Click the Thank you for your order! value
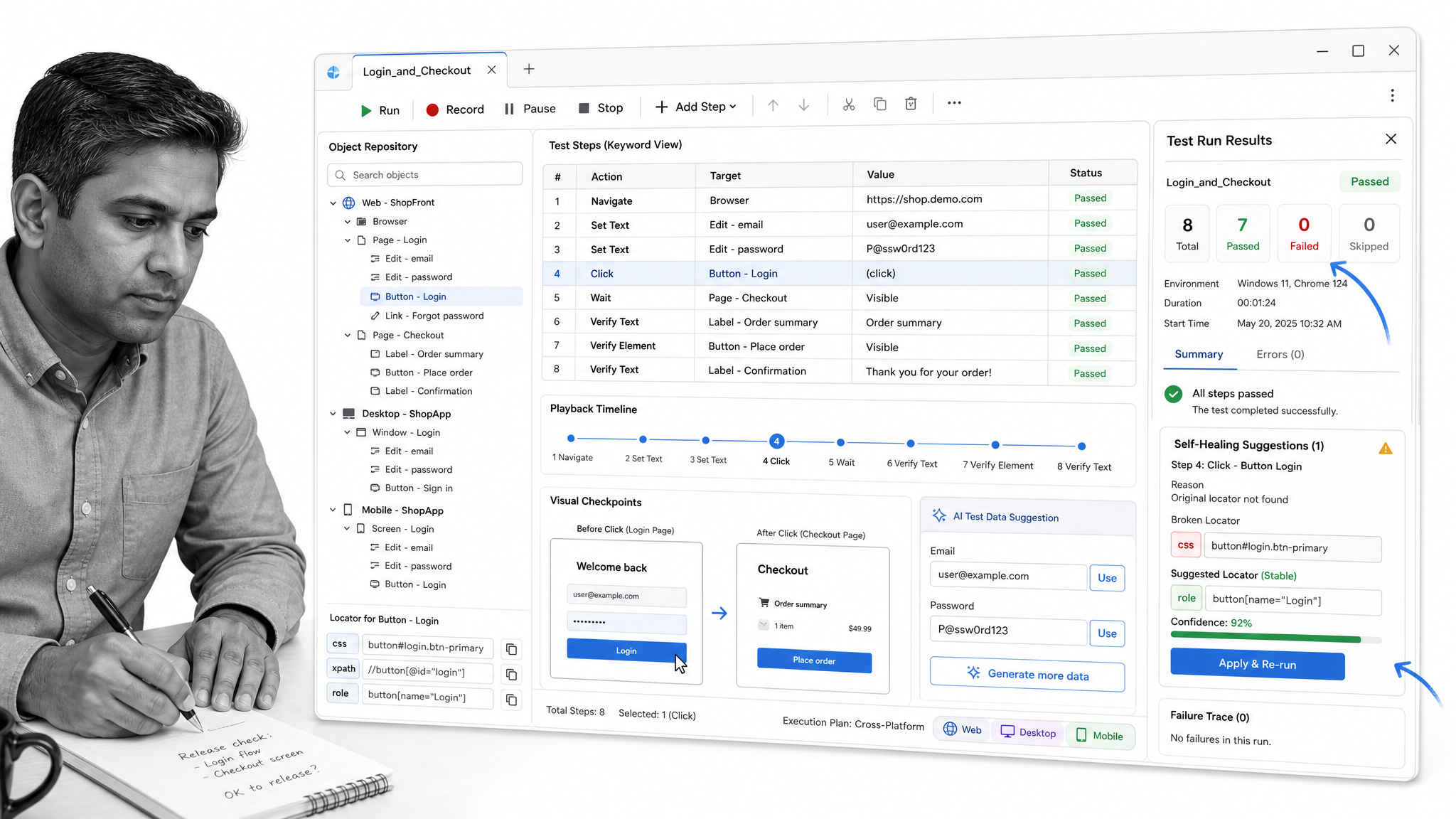Screen dimensions: 1456x819 950,372
